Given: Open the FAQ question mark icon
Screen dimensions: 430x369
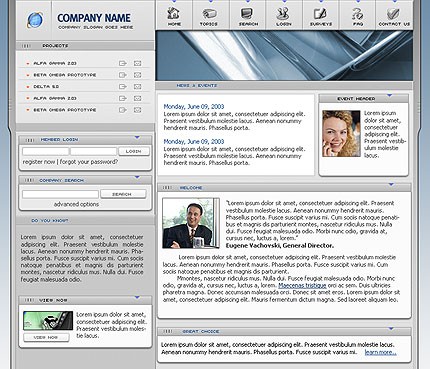Looking at the screenshot, I should [x=357, y=14].
